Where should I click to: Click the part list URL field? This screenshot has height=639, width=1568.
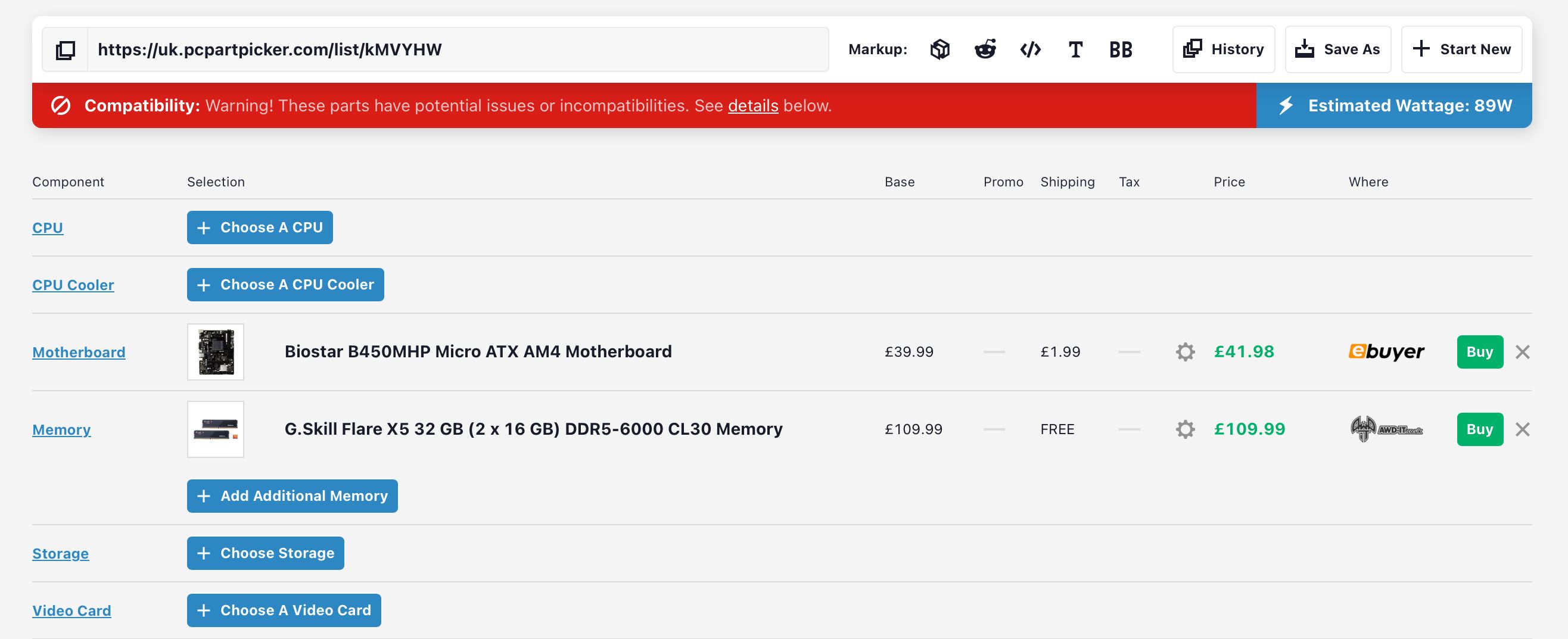coord(458,49)
